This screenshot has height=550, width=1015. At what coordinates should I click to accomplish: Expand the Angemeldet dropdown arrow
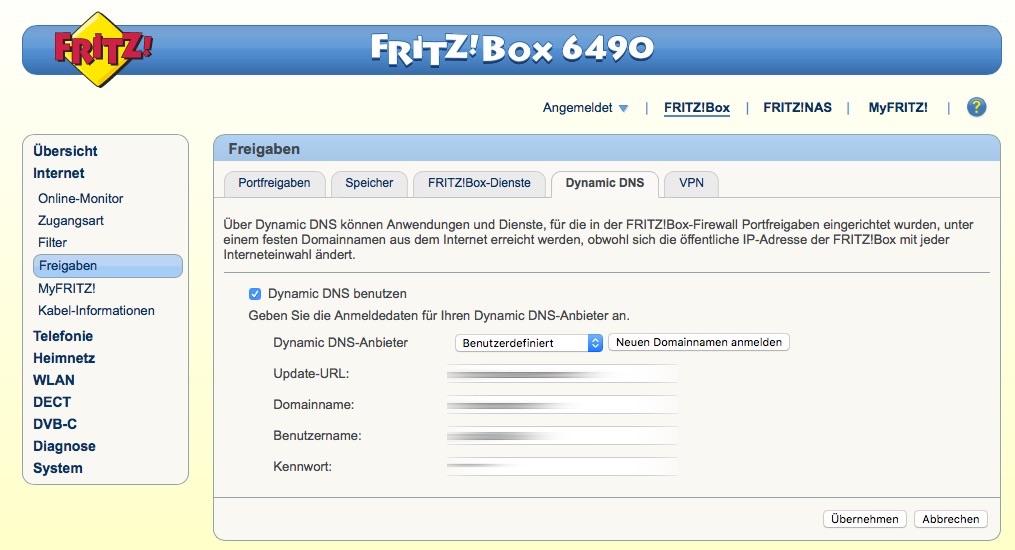click(x=623, y=108)
